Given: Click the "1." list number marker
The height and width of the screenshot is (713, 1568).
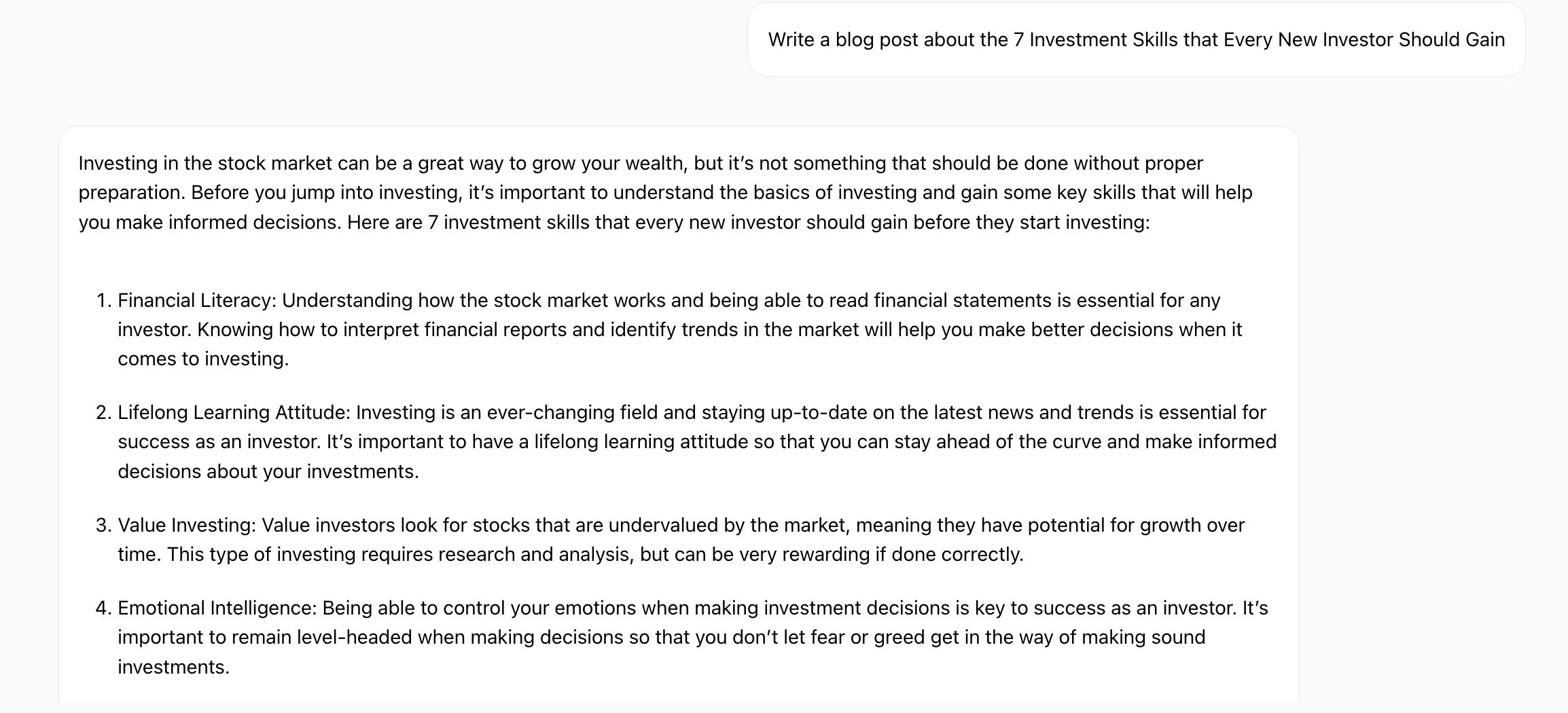Looking at the screenshot, I should 104,300.
